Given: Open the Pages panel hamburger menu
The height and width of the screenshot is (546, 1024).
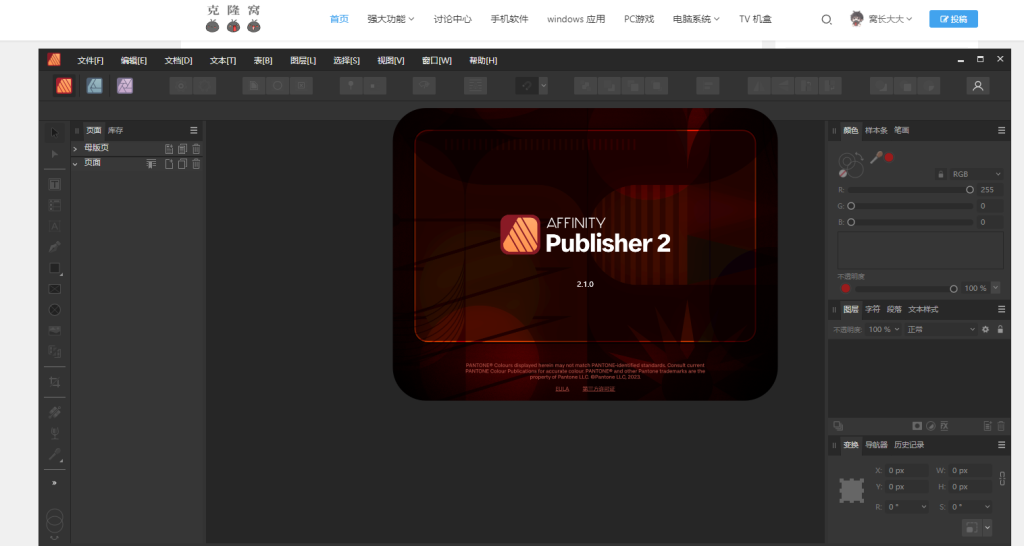Looking at the screenshot, I should (193, 131).
